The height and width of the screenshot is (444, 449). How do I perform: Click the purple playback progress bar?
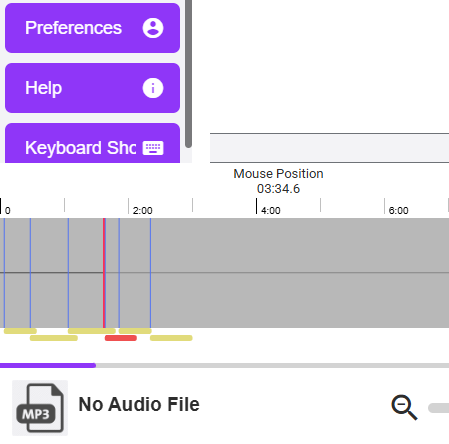tap(48, 366)
